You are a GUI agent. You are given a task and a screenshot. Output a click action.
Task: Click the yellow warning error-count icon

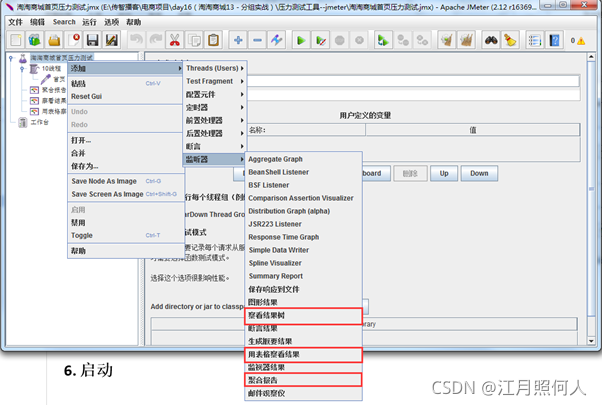click(x=581, y=41)
